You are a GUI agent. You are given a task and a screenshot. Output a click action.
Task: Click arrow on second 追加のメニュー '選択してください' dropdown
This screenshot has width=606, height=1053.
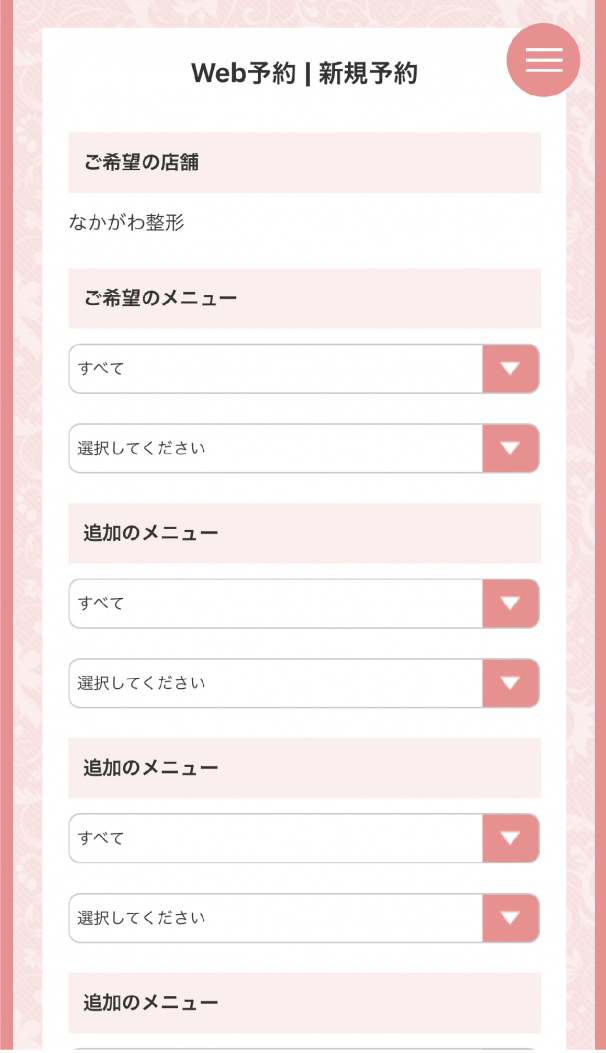(510, 918)
